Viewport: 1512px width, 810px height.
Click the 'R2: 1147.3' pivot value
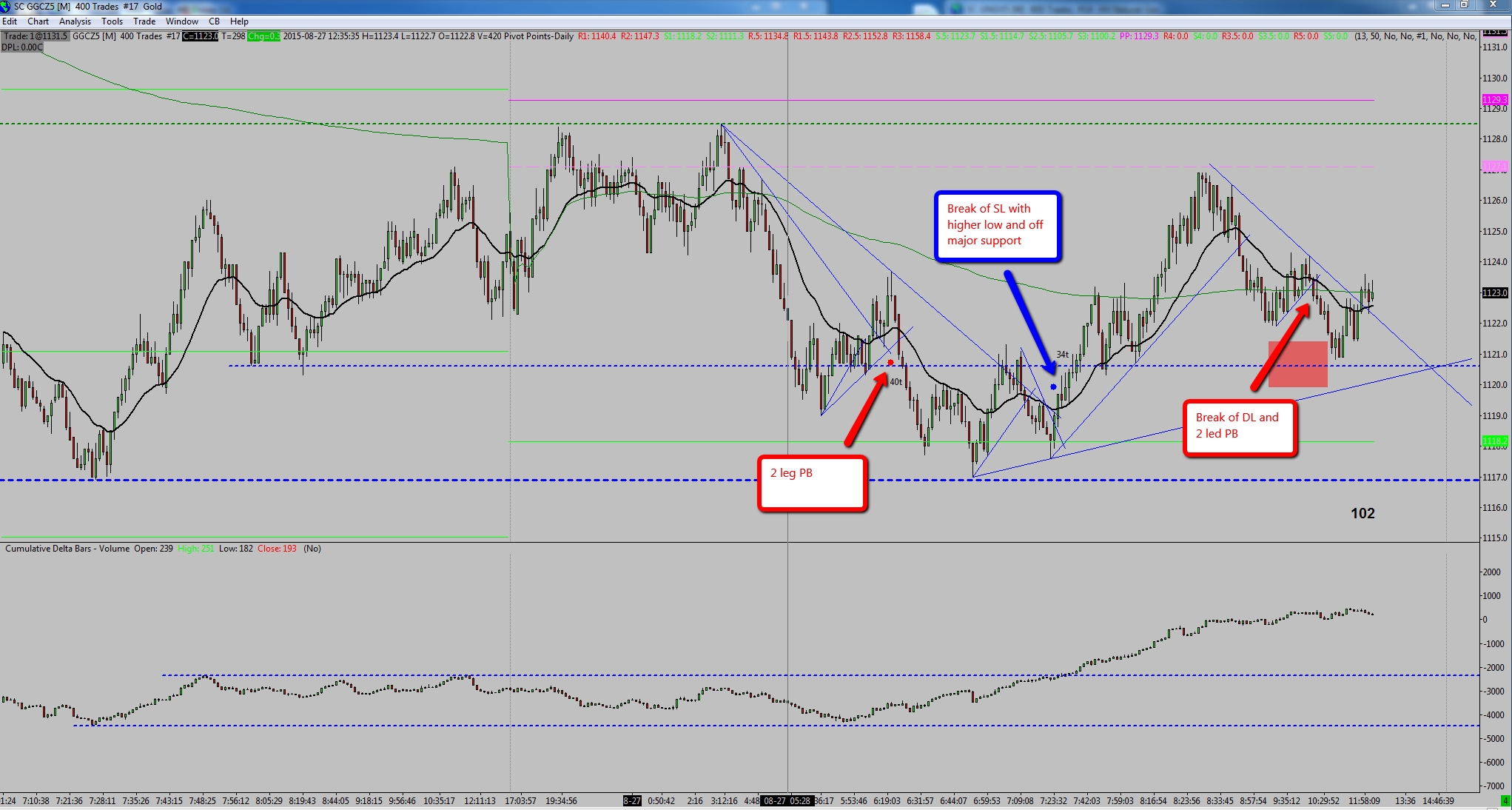639,36
